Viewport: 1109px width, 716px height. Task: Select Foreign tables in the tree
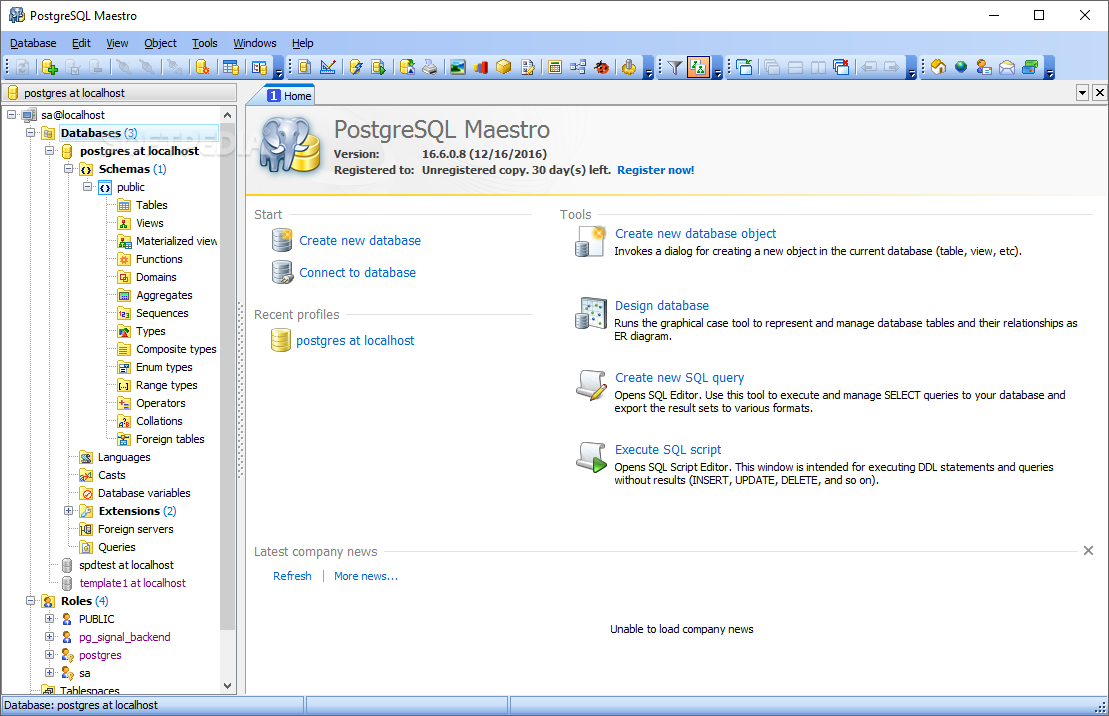pyautogui.click(x=170, y=439)
